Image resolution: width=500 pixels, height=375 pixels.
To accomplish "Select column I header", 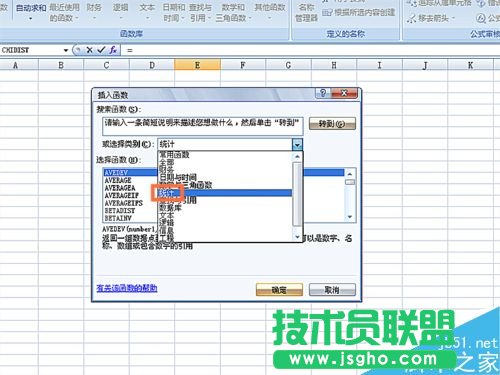I will click(379, 65).
